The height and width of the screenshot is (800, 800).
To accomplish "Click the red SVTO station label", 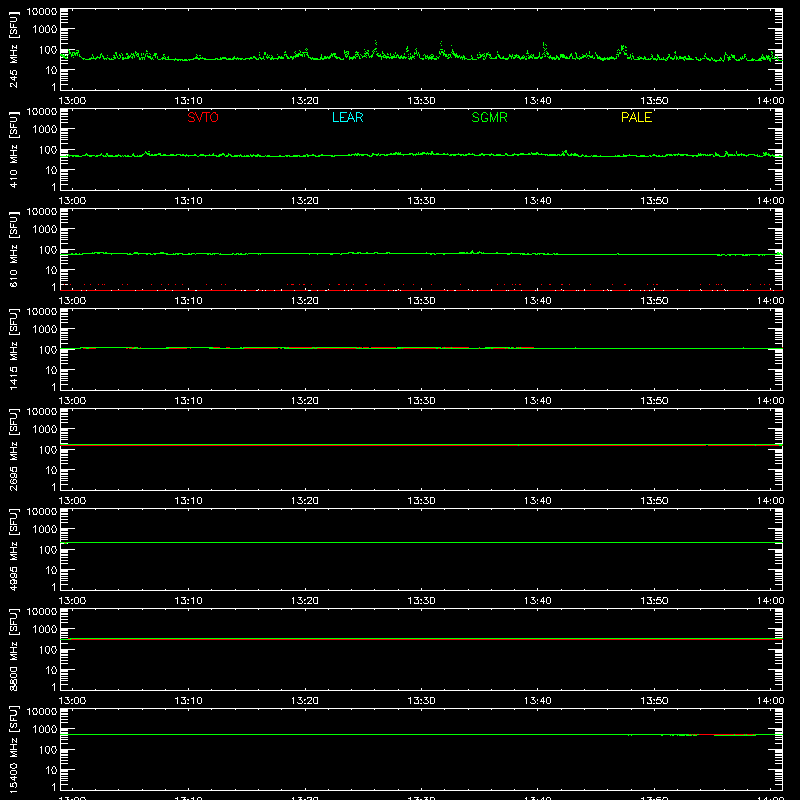I will point(203,117).
